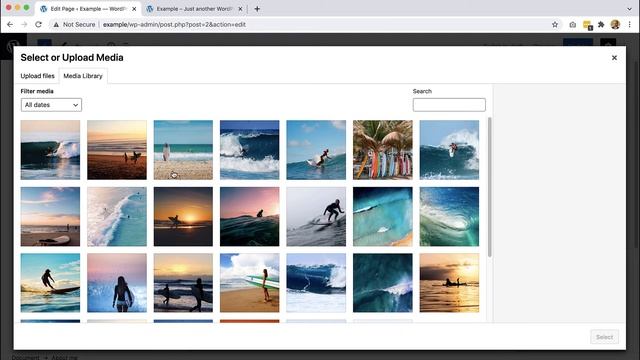The height and width of the screenshot is (360, 640).
Task: Open a new browser tab with plus
Action: 257,9
